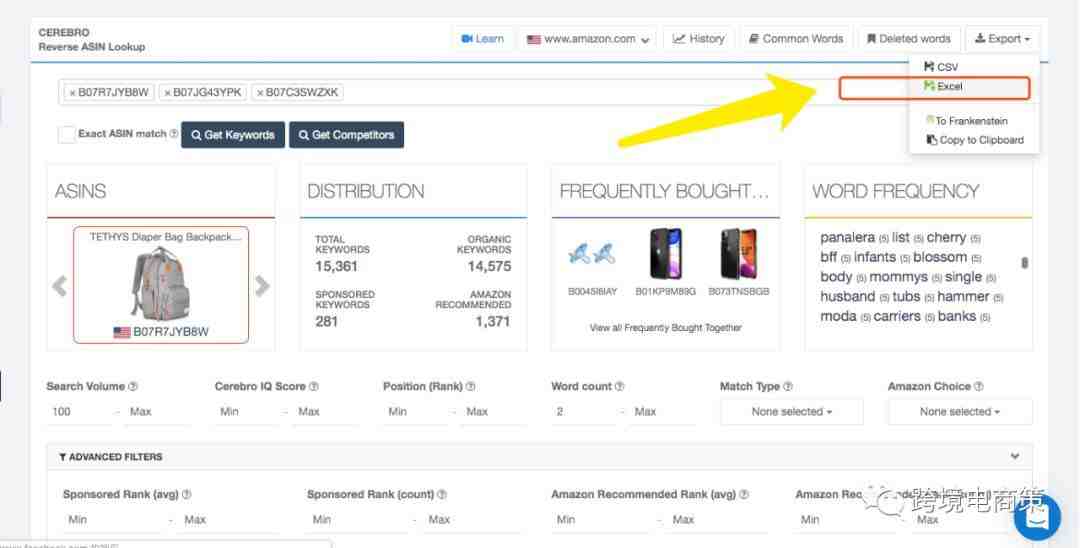Go to previous ASIN with left arrow
Screen dimensions: 1080x548
point(60,286)
